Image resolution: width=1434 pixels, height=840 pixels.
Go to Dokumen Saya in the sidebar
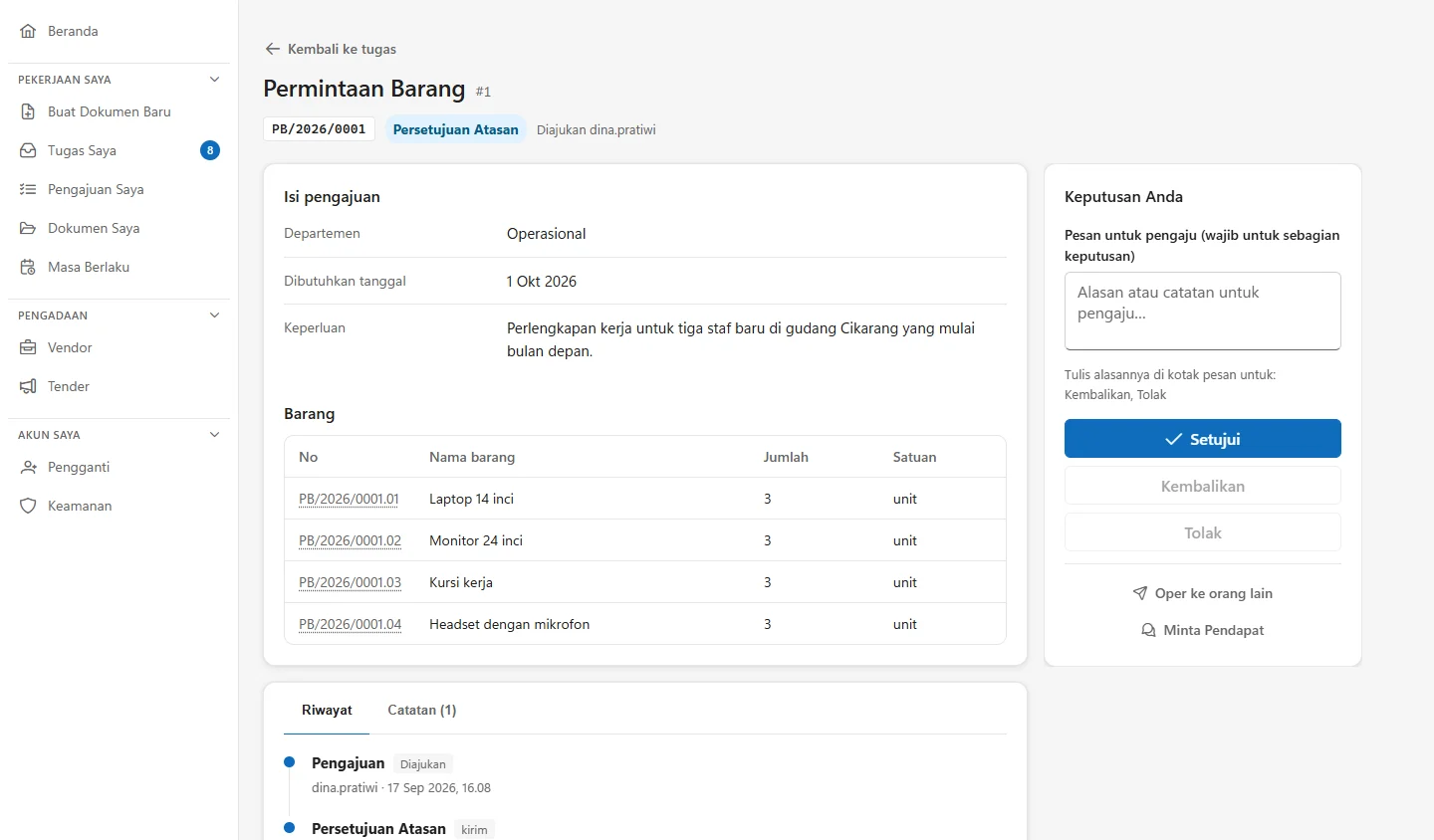tap(119, 228)
